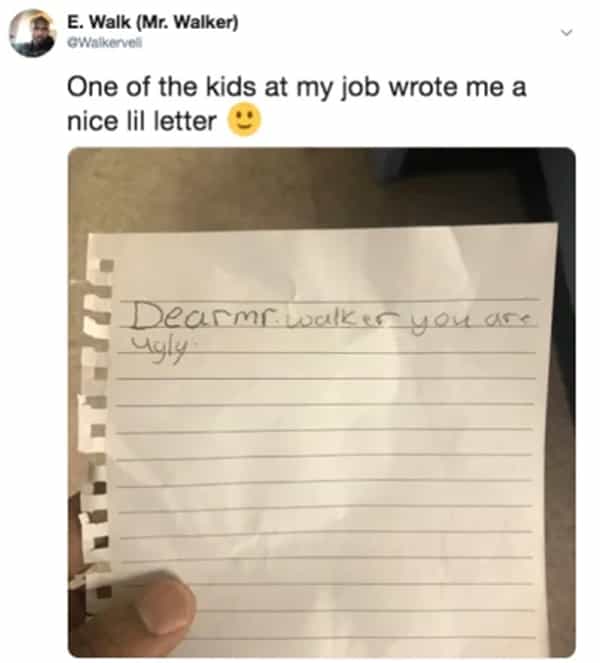Click the "nice lil letter" text line
The width and height of the screenshot is (600, 663).
point(142,121)
